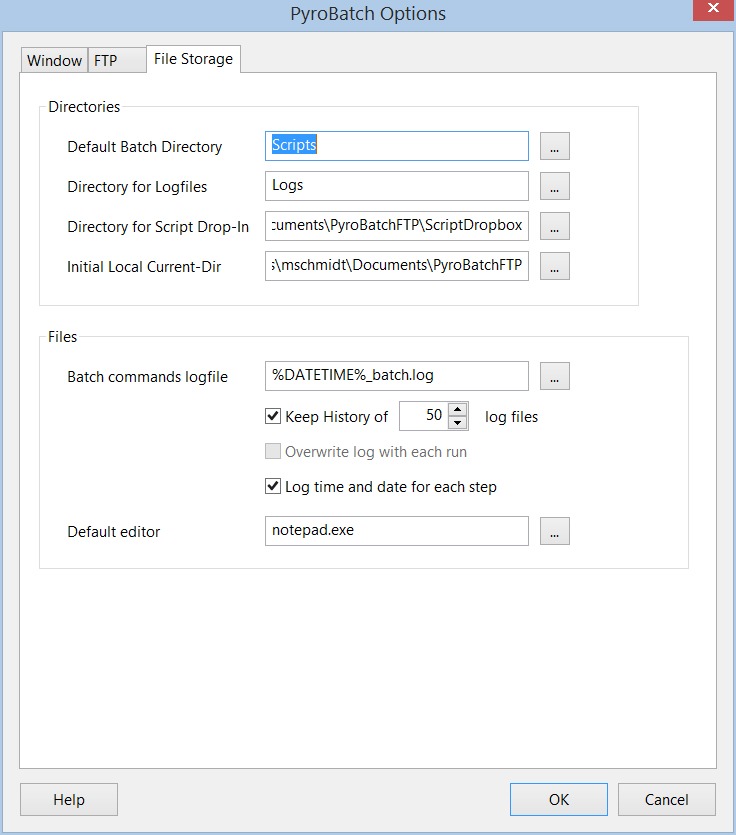
Task: Click the Script Drop-In directory field
Action: click(x=397, y=226)
